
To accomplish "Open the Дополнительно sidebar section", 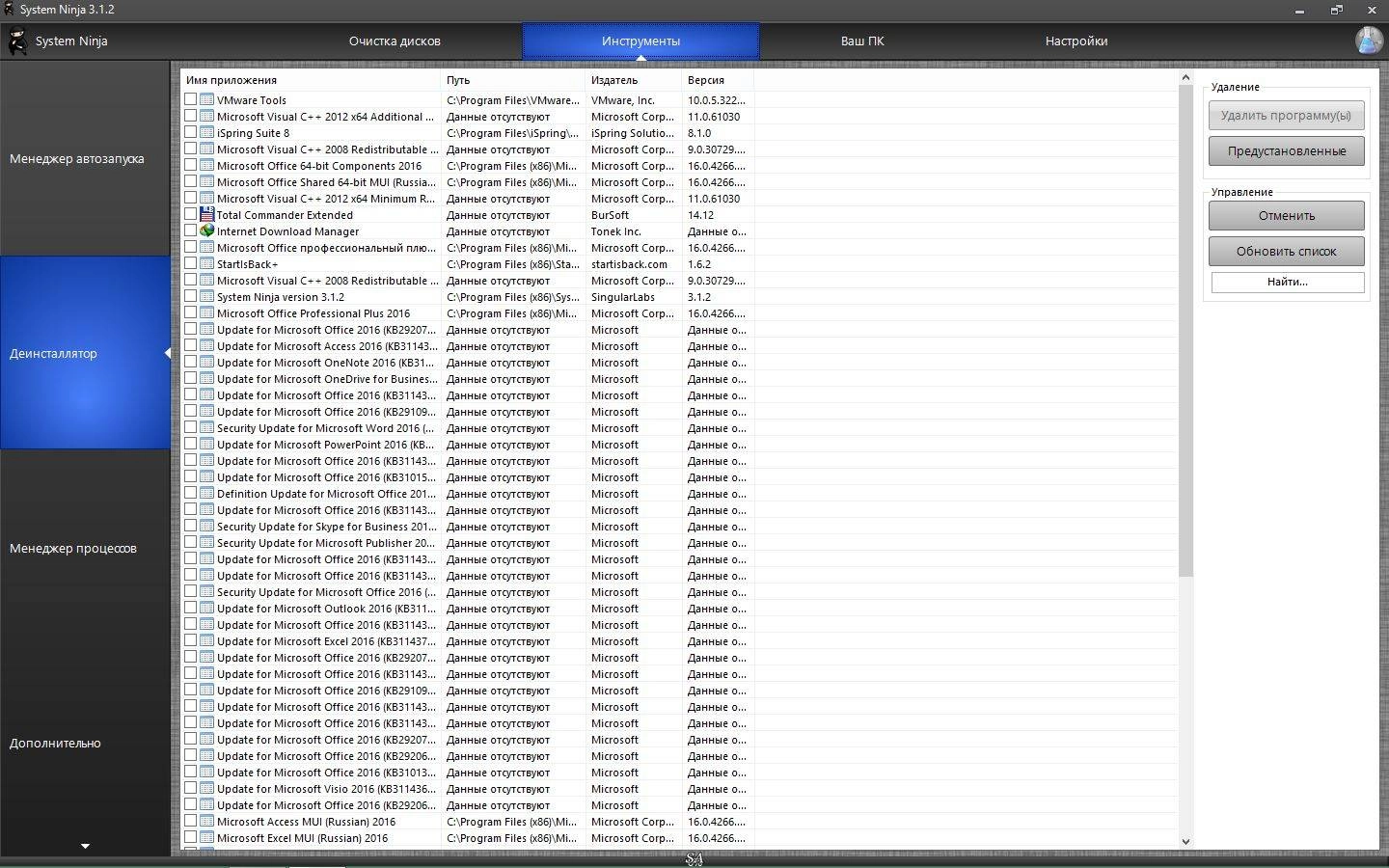I will point(85,743).
